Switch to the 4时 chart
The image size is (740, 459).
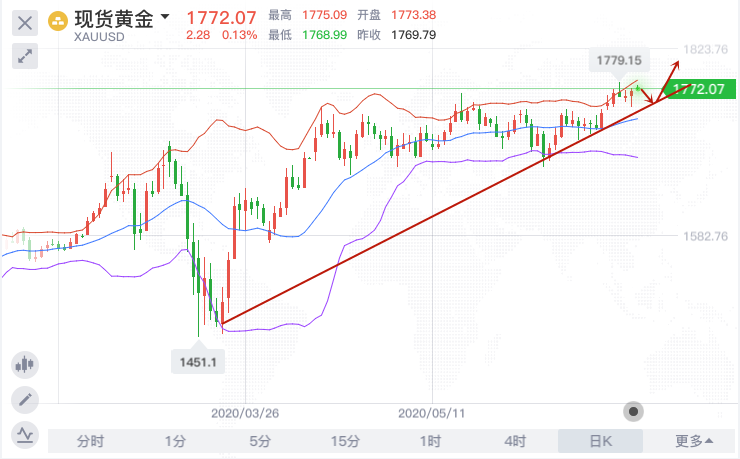(x=515, y=441)
